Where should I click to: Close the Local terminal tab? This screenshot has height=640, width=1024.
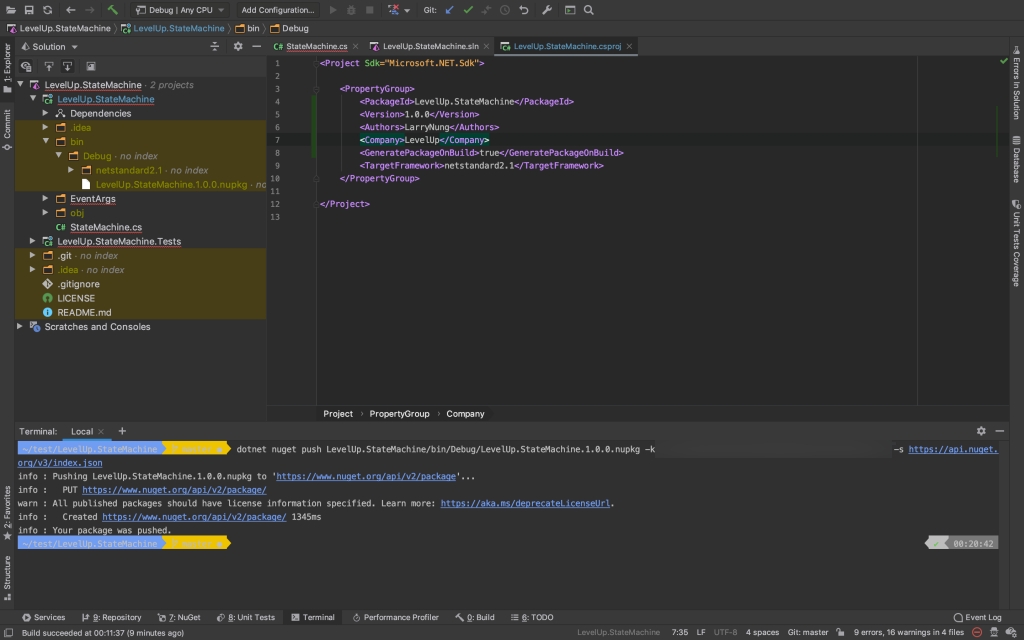click(101, 432)
